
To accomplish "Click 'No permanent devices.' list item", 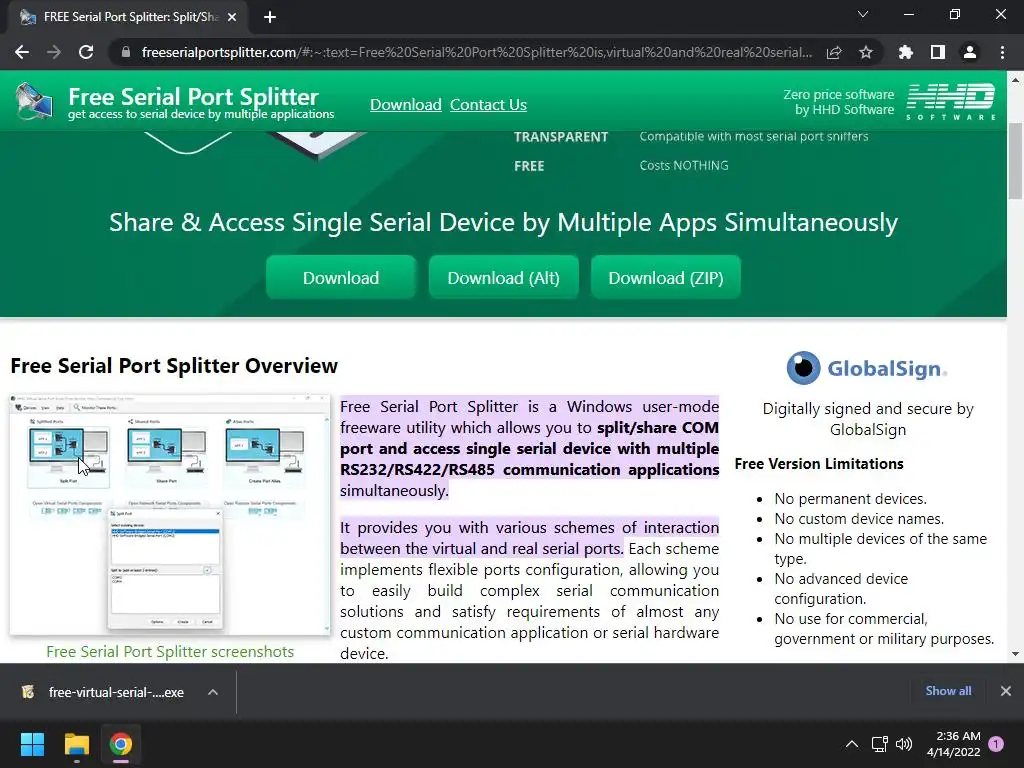I will click(850, 499).
